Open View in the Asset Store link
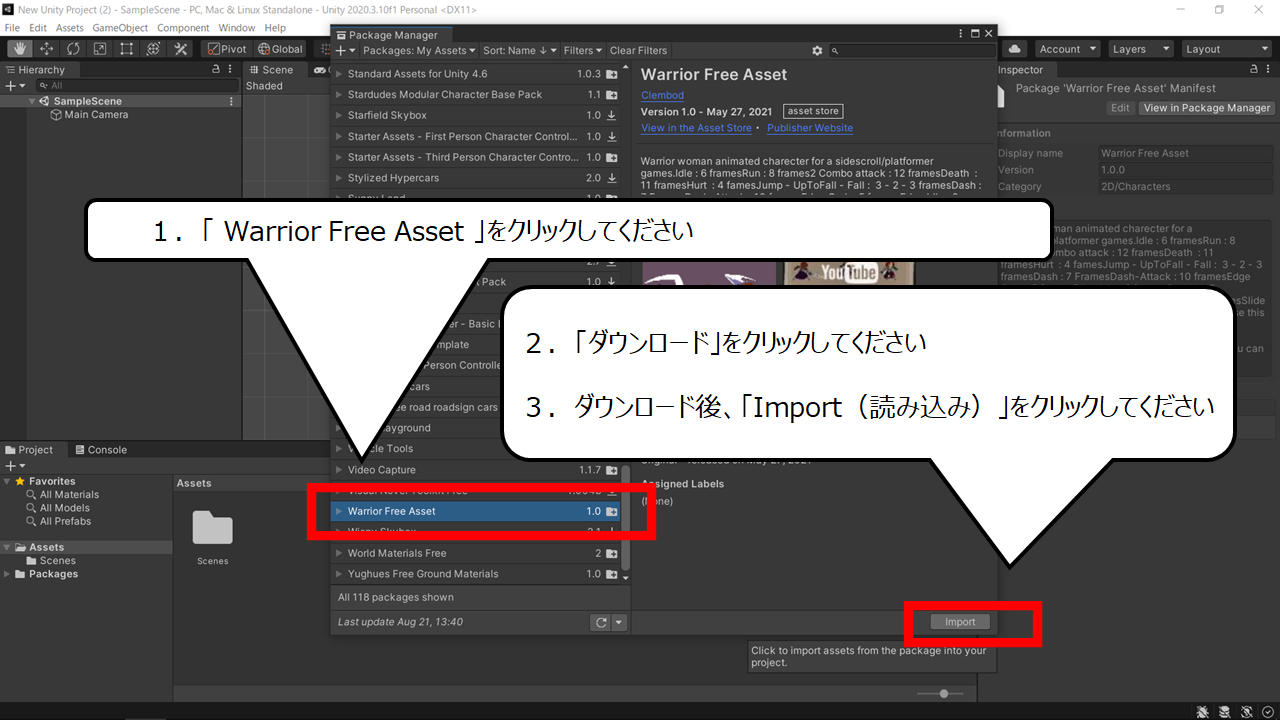 point(696,128)
